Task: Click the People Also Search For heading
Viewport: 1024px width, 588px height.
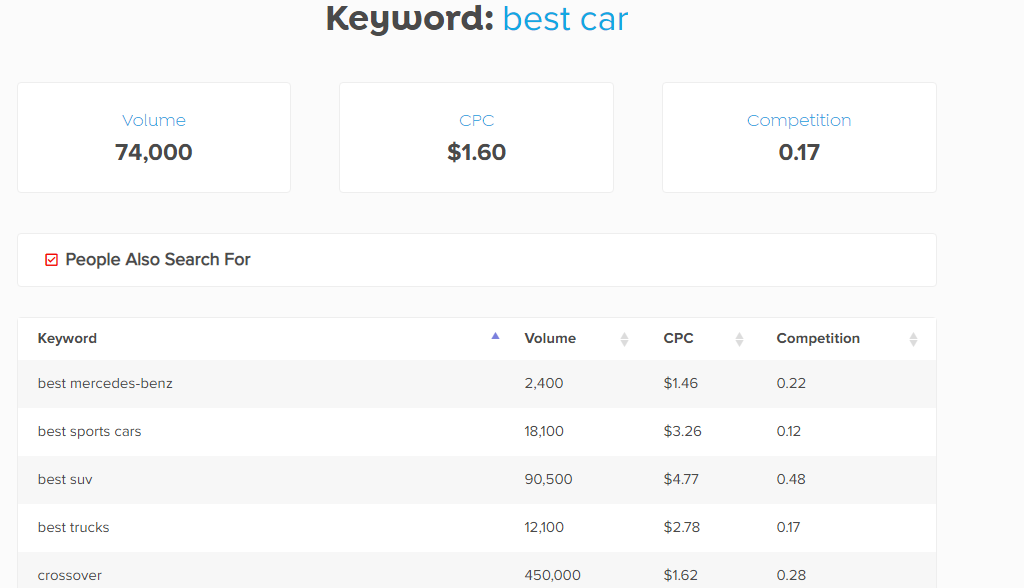Action: point(158,260)
